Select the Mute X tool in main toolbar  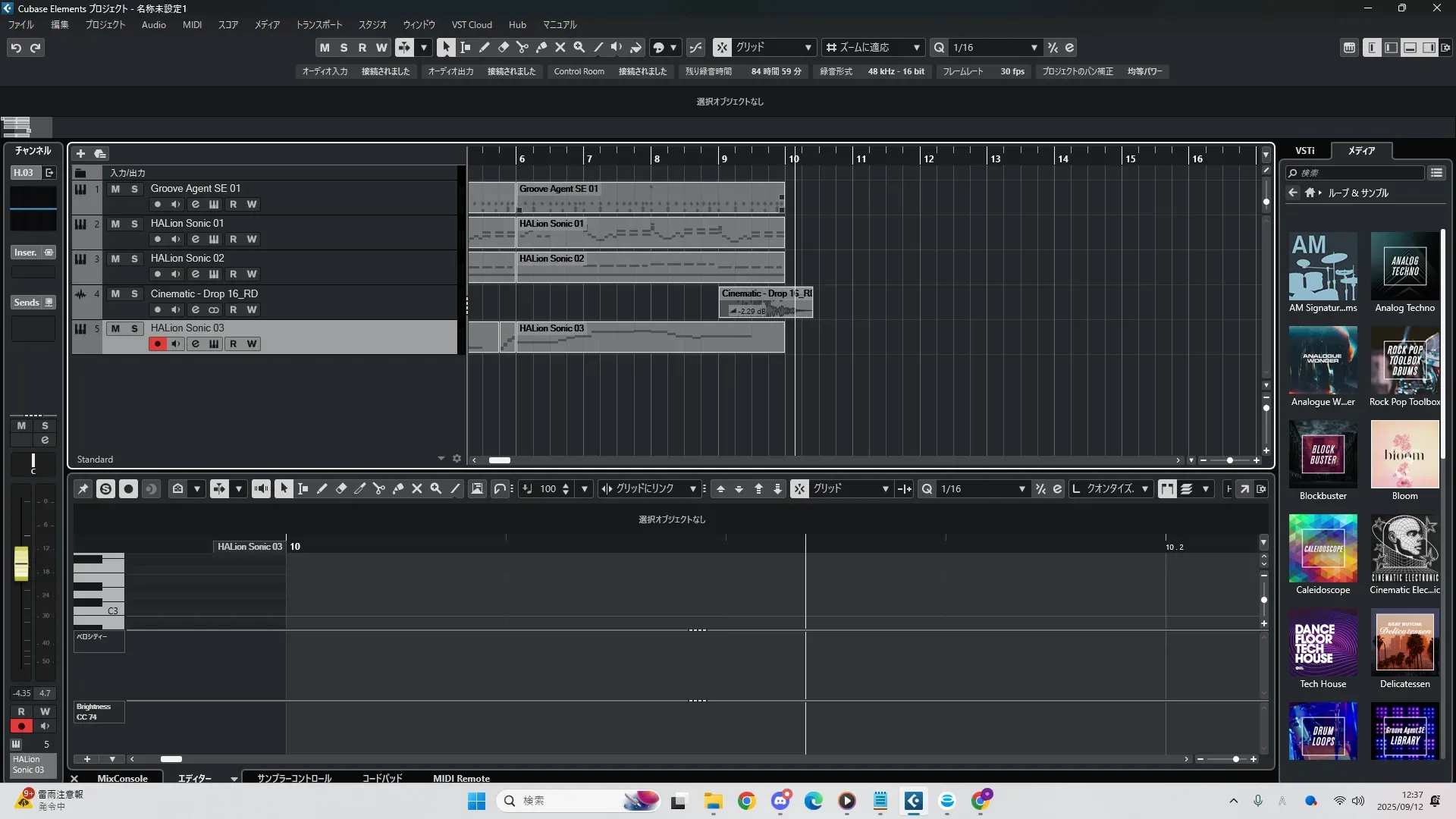[x=560, y=47]
